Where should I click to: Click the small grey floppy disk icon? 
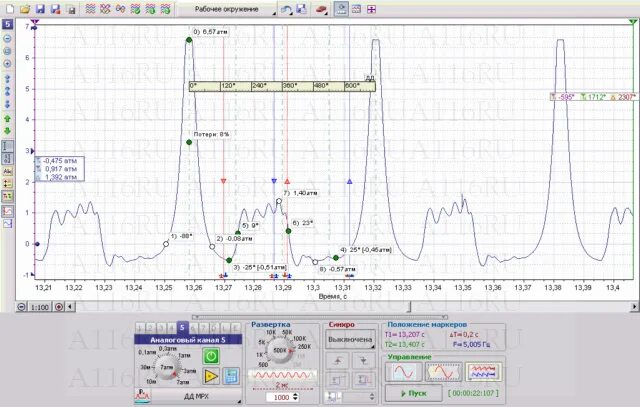tap(71, 9)
